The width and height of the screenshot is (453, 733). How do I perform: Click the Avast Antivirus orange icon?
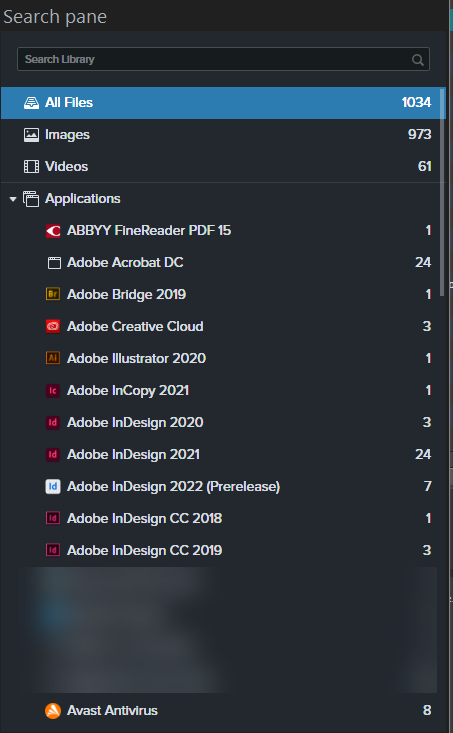tap(53, 711)
